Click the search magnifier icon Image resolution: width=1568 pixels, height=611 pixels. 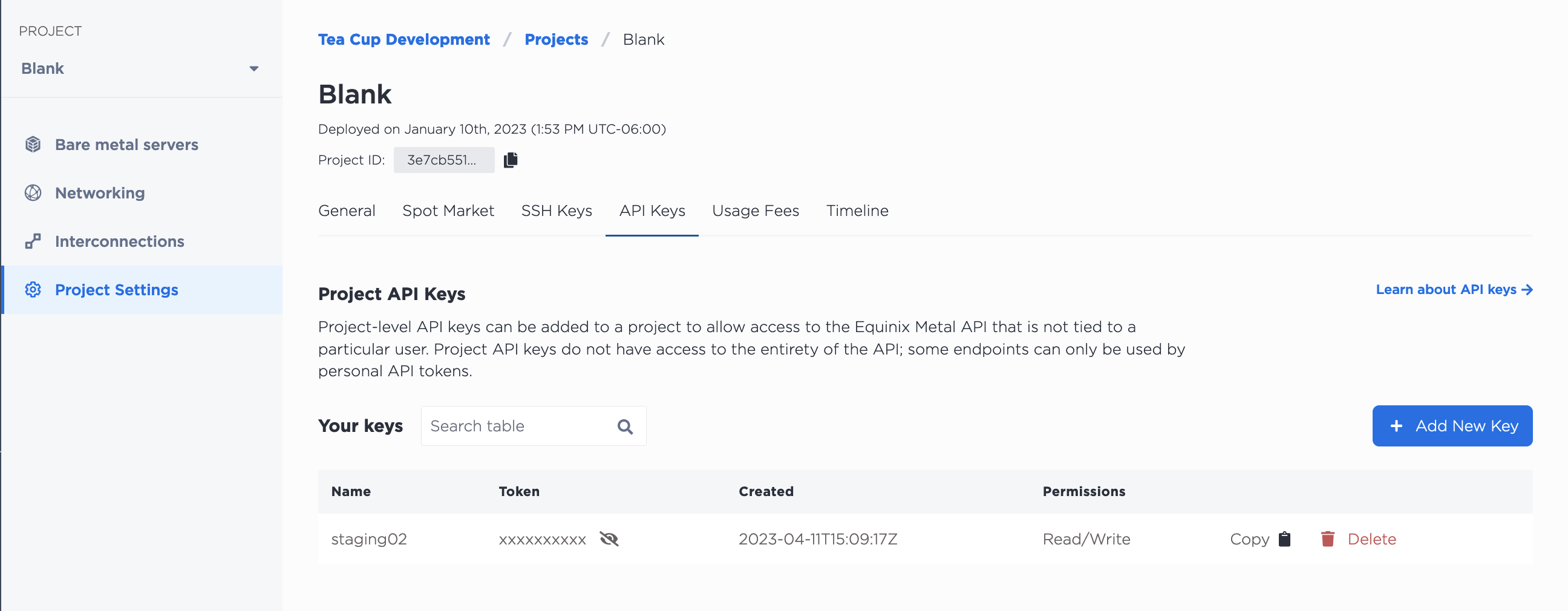coord(625,426)
